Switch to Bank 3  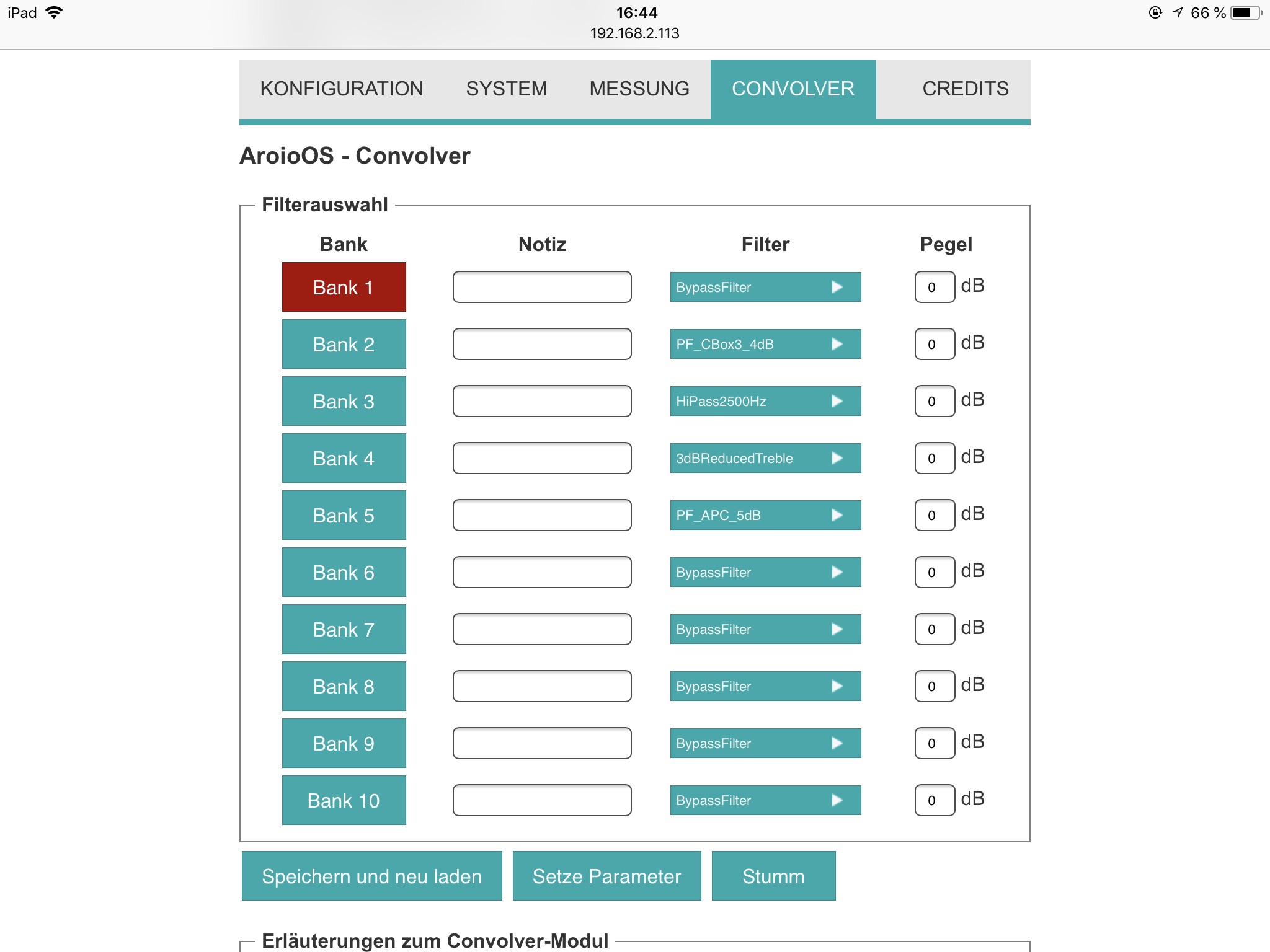tap(344, 401)
